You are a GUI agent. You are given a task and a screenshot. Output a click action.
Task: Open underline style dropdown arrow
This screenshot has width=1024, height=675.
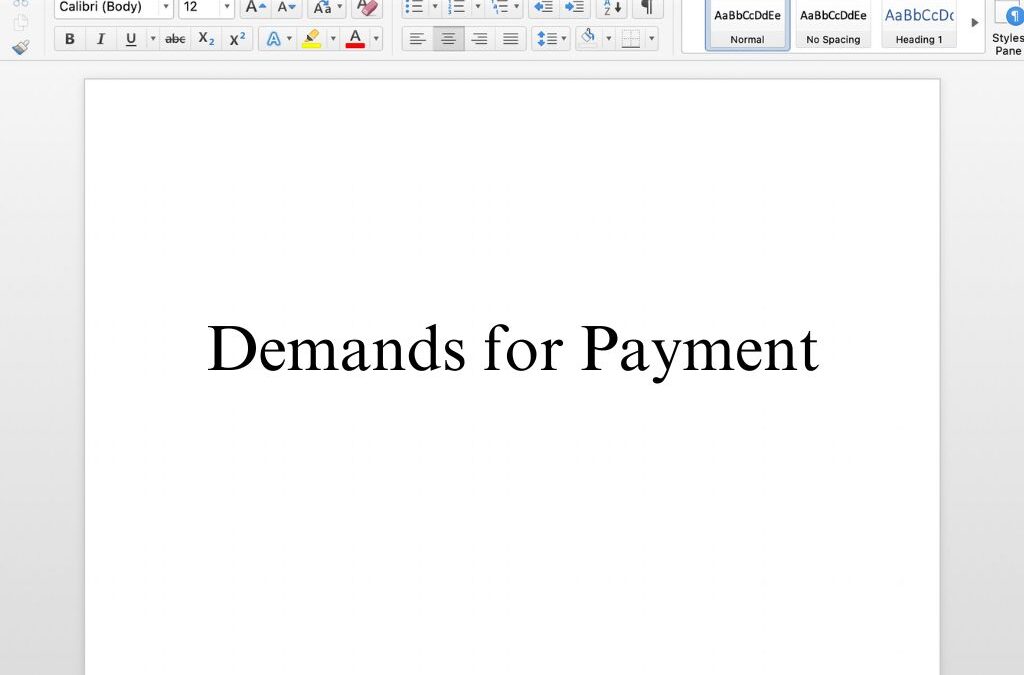point(153,39)
